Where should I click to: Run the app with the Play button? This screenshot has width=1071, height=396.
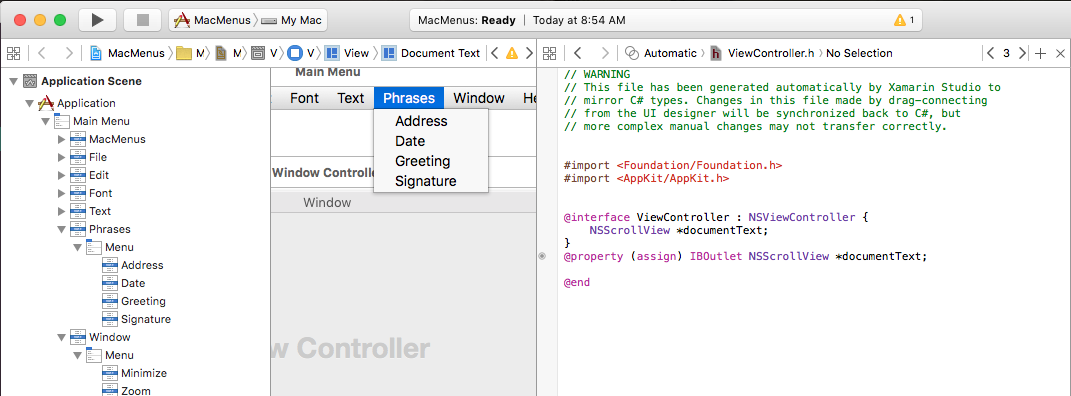point(98,20)
